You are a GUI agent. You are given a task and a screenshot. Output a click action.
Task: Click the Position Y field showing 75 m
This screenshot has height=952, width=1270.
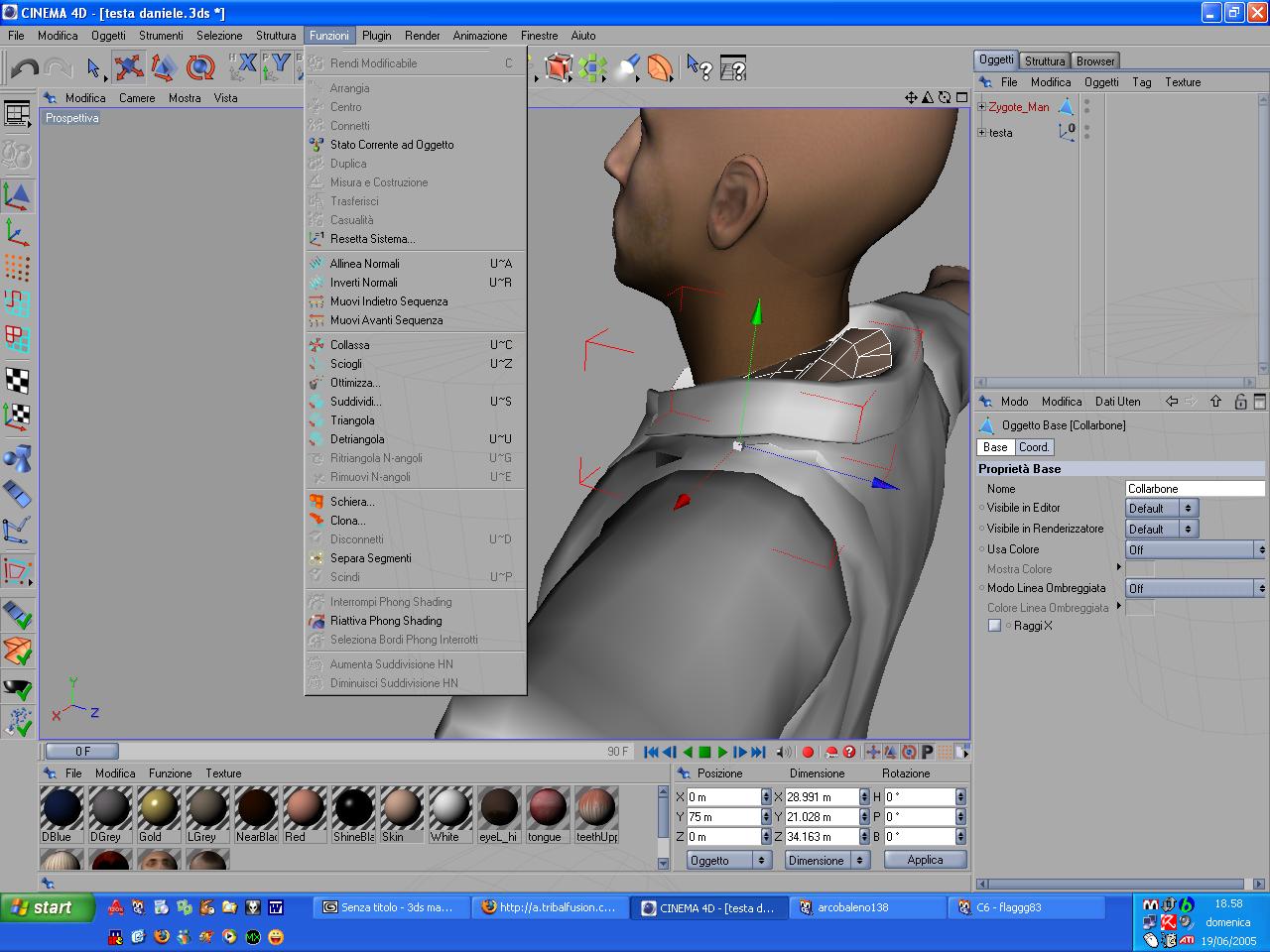[x=723, y=817]
